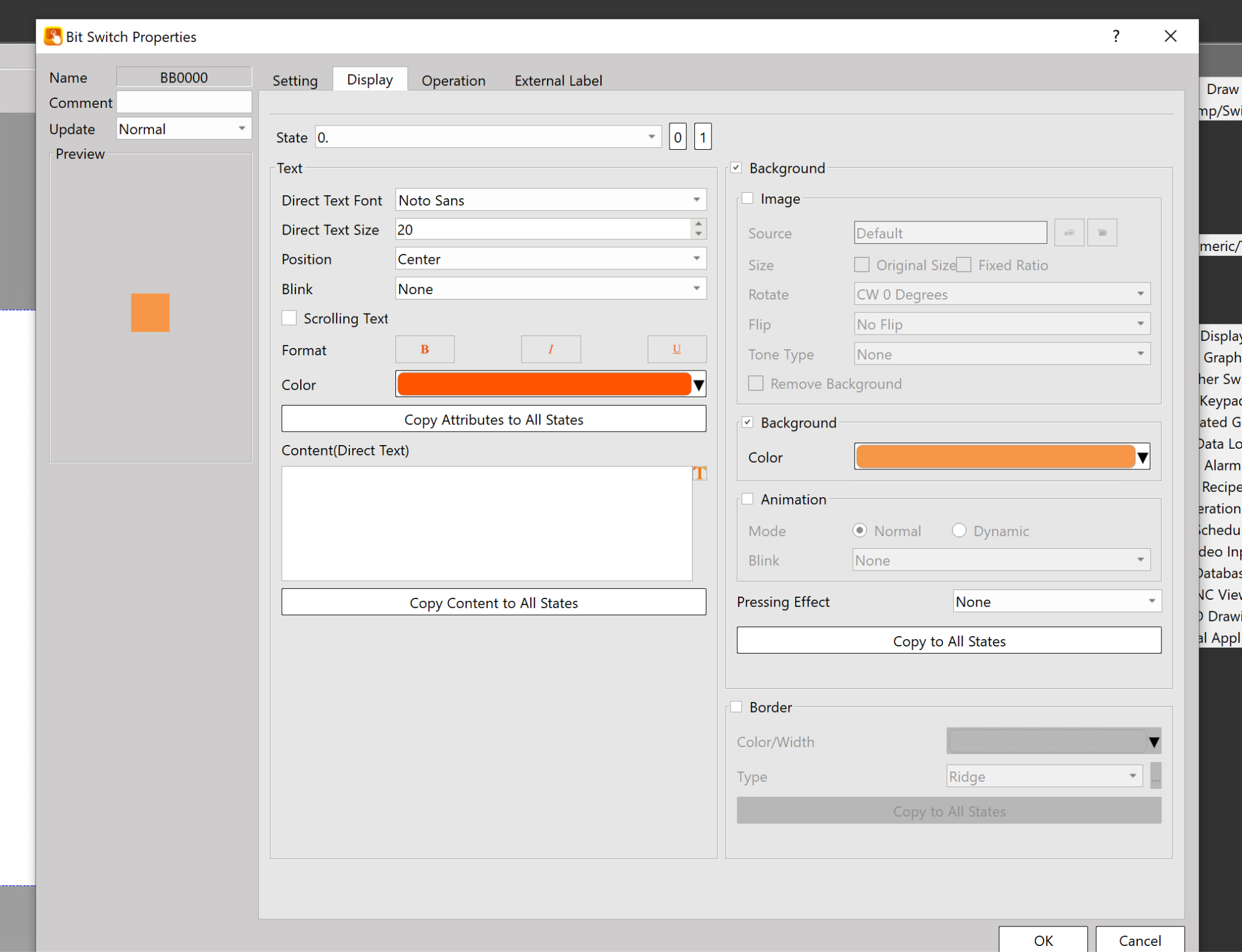Click Copy Attributes to All States
The width and height of the screenshot is (1242, 952).
tap(493, 420)
